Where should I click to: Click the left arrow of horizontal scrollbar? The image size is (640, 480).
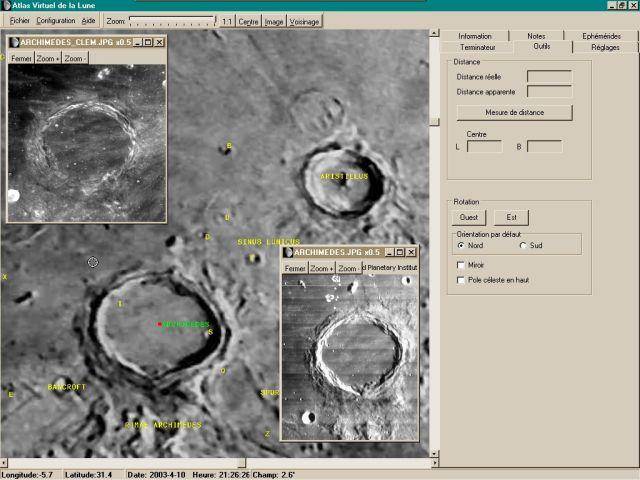click(4, 462)
